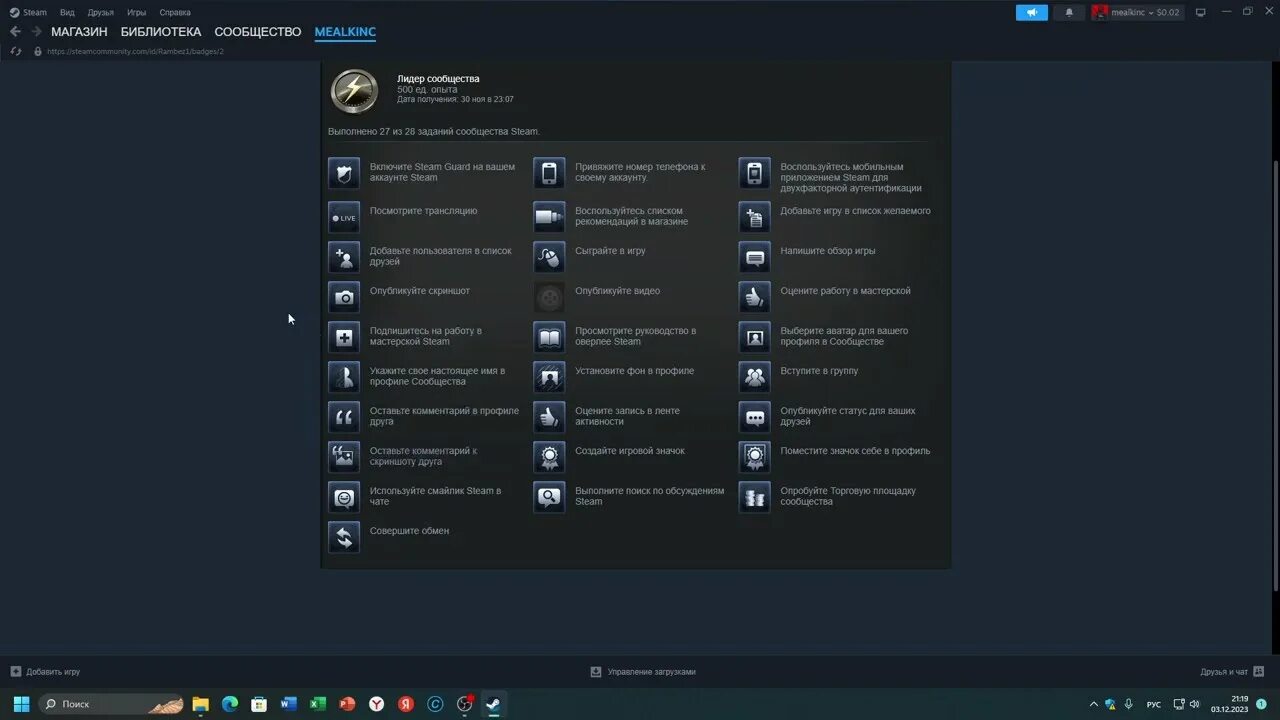The height and width of the screenshot is (720, 1280).
Task: Go to the БИБЛИОТЕКА tab
Action: tap(161, 32)
